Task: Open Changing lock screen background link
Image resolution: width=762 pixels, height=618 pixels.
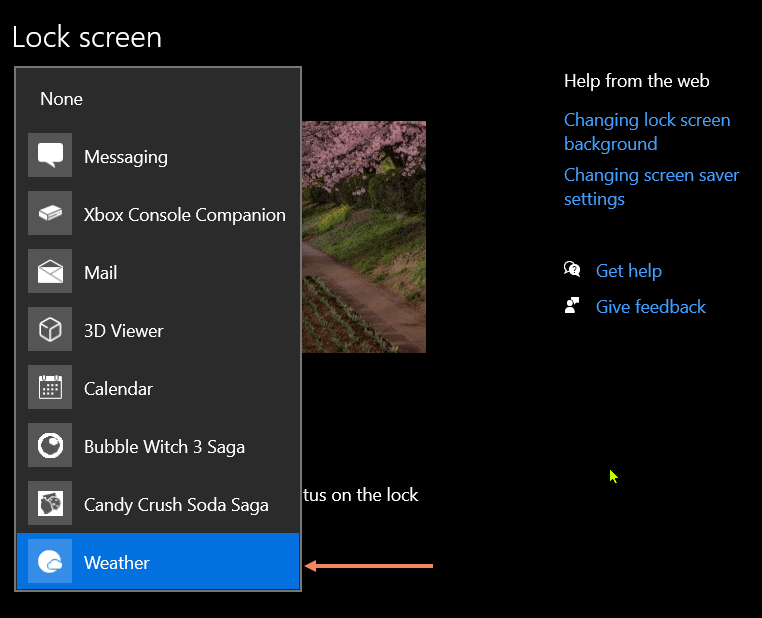Action: [x=646, y=132]
